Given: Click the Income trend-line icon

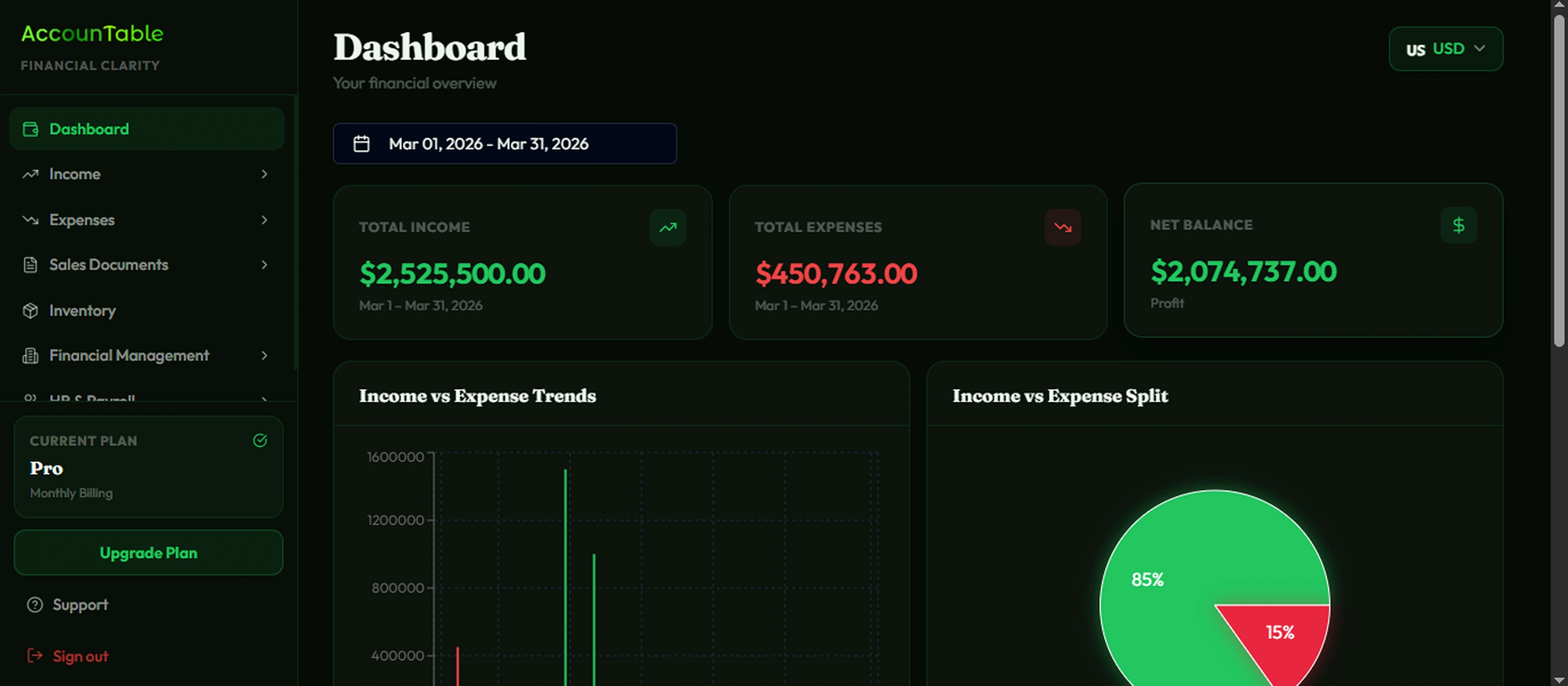Looking at the screenshot, I should point(30,174).
